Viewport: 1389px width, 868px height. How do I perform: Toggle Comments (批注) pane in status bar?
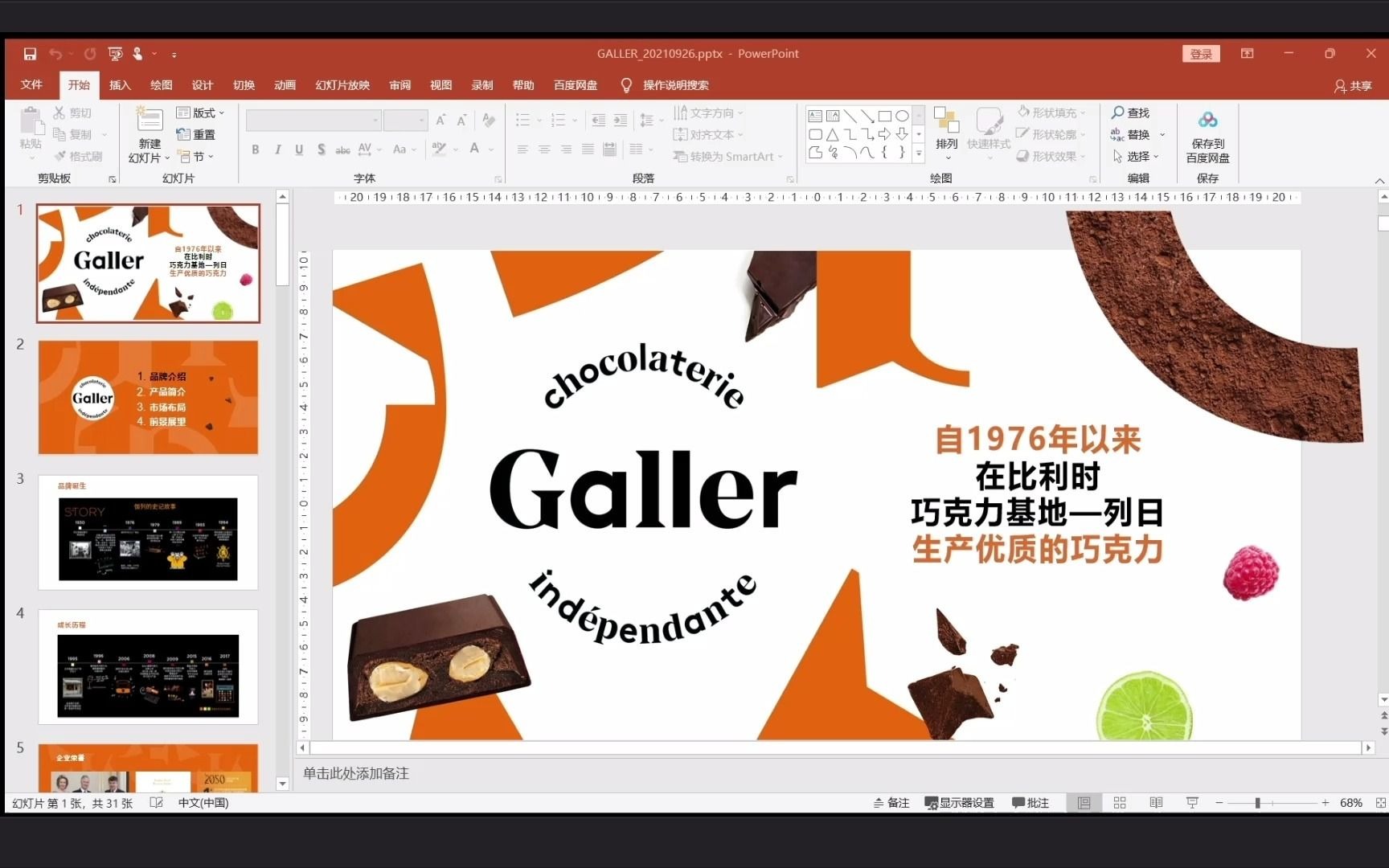click(x=1030, y=803)
